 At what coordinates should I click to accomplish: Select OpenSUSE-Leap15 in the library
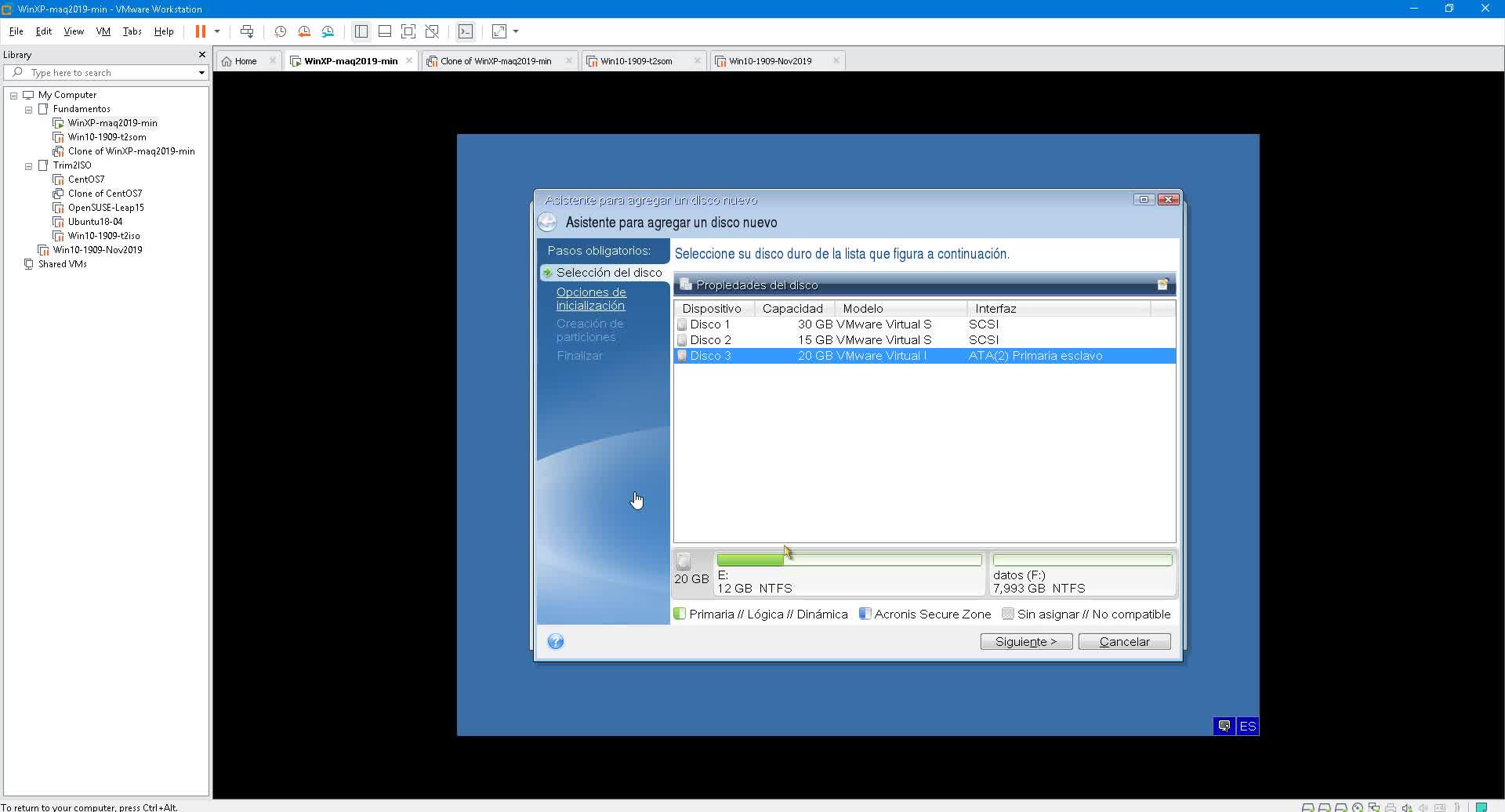(x=106, y=208)
